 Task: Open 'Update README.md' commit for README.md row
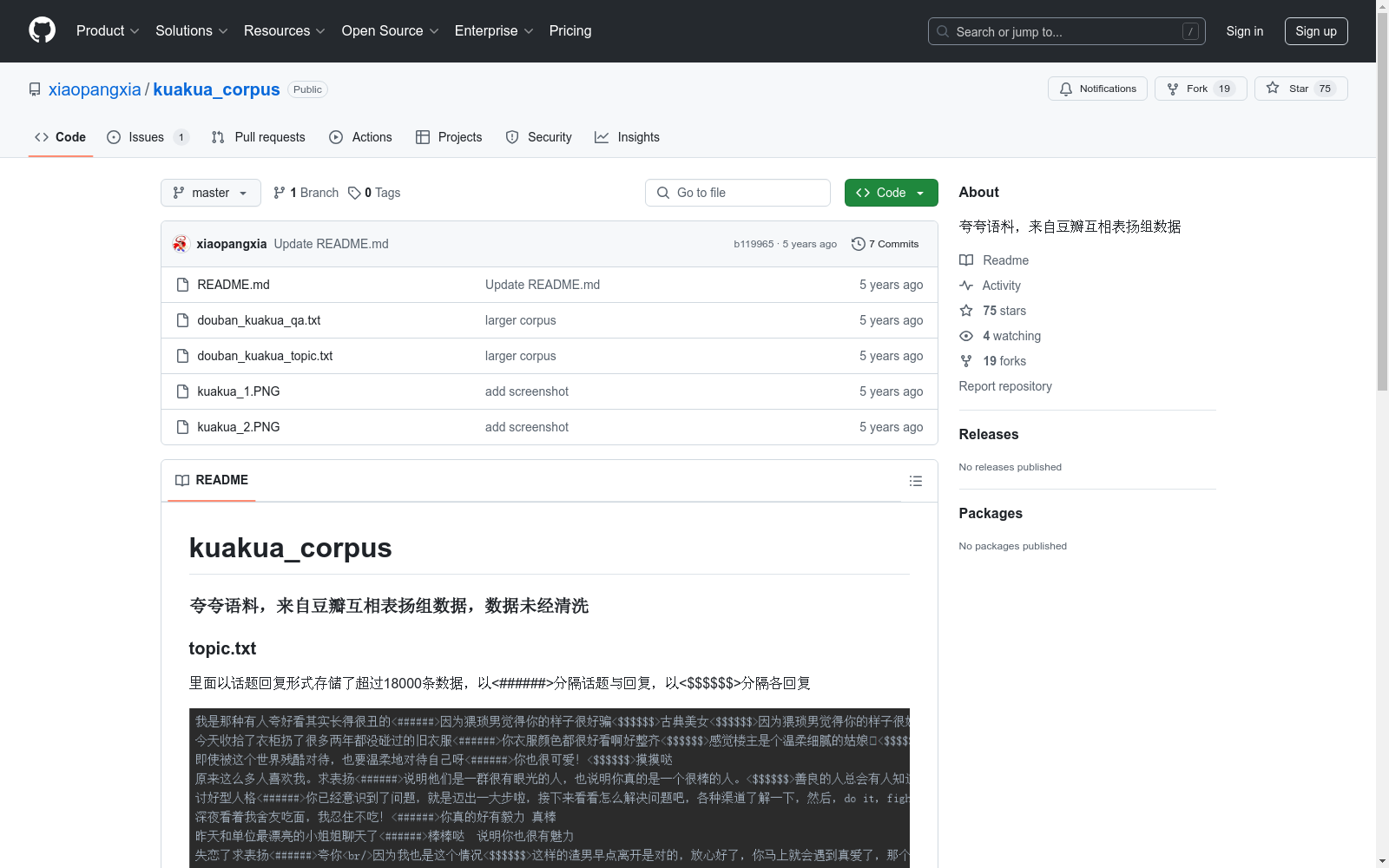(x=543, y=285)
